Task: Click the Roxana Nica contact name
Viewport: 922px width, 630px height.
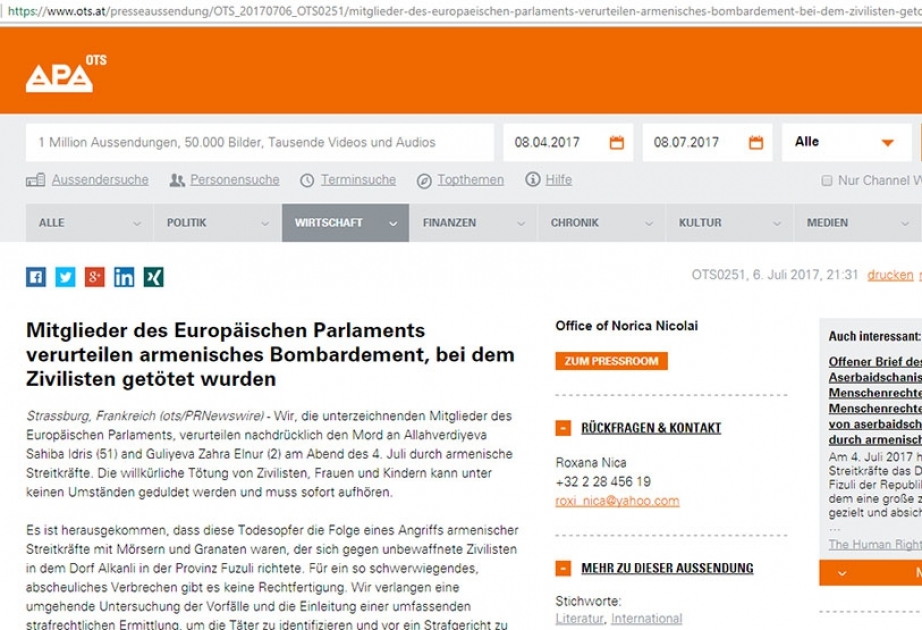Action: pyautogui.click(x=591, y=463)
